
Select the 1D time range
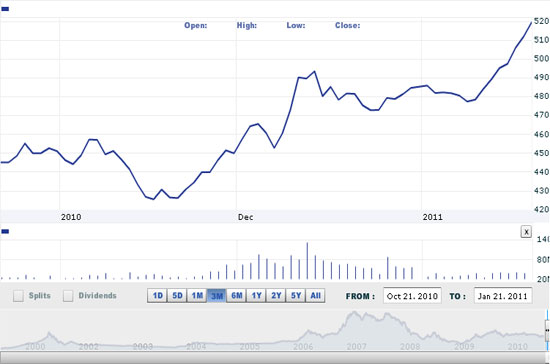point(157,296)
